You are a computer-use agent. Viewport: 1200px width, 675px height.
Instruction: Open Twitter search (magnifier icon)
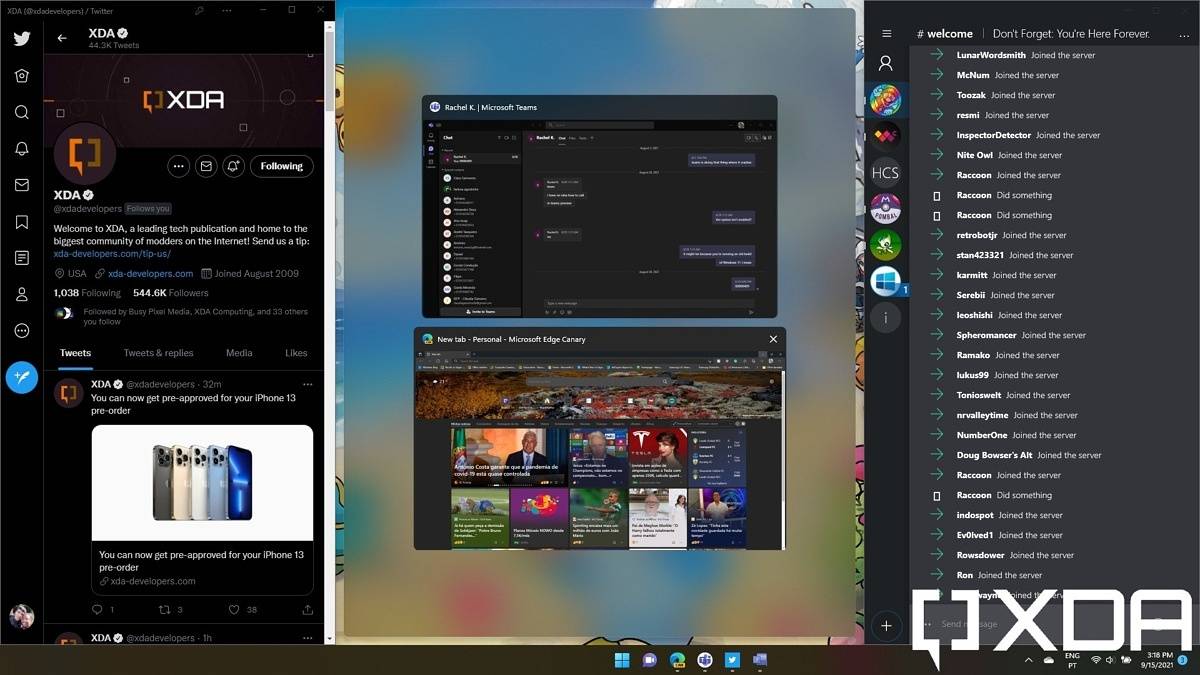(21, 112)
